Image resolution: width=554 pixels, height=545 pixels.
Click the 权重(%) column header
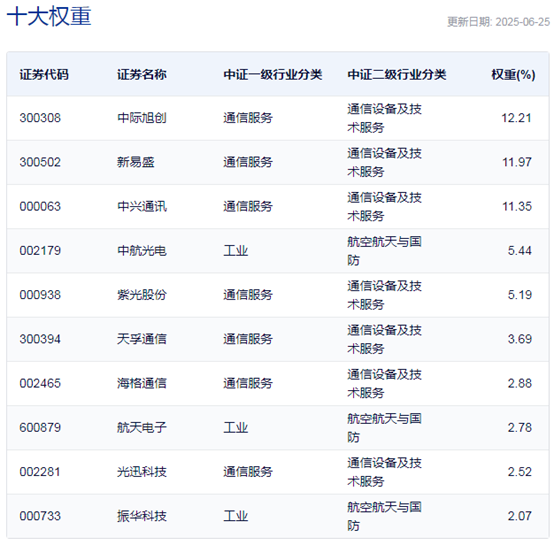point(513,75)
